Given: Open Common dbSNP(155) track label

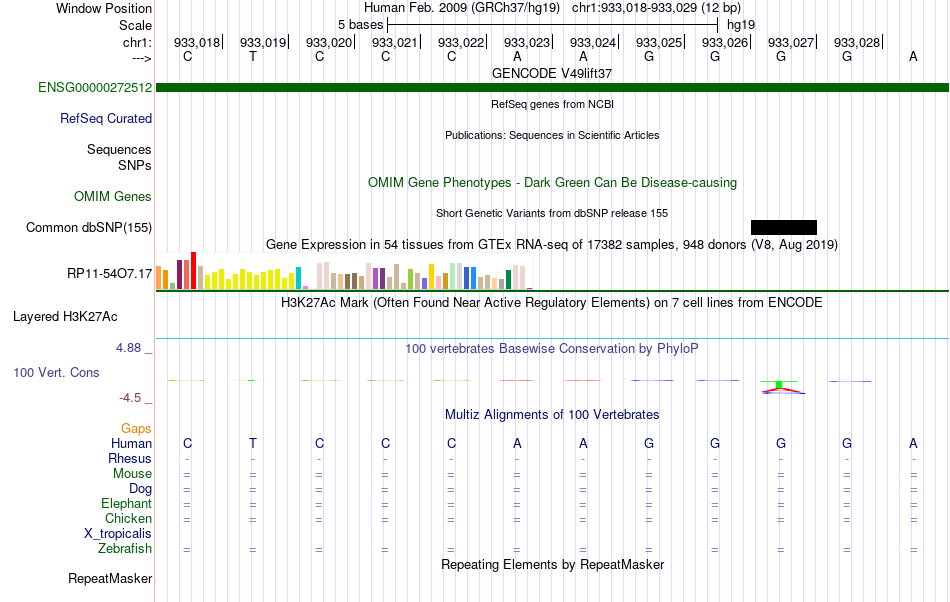Looking at the screenshot, I should (x=89, y=228).
